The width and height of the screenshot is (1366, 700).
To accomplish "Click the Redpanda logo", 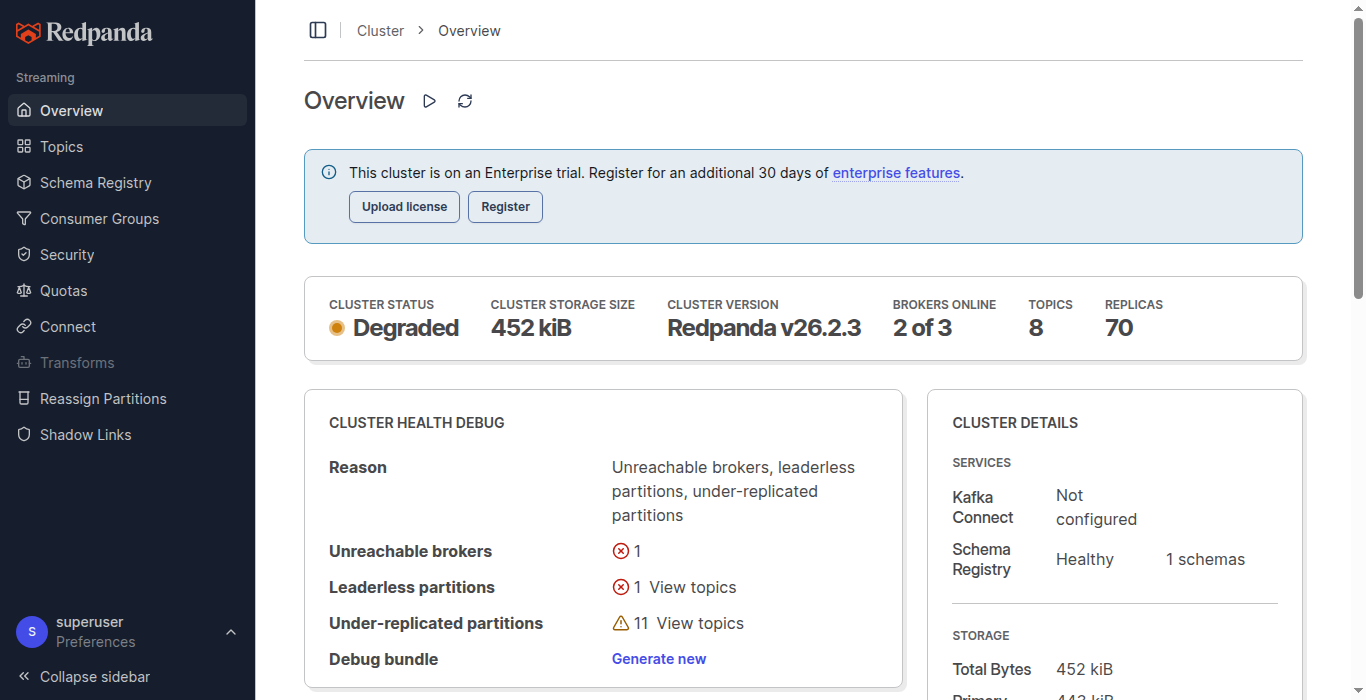I will coord(84,33).
